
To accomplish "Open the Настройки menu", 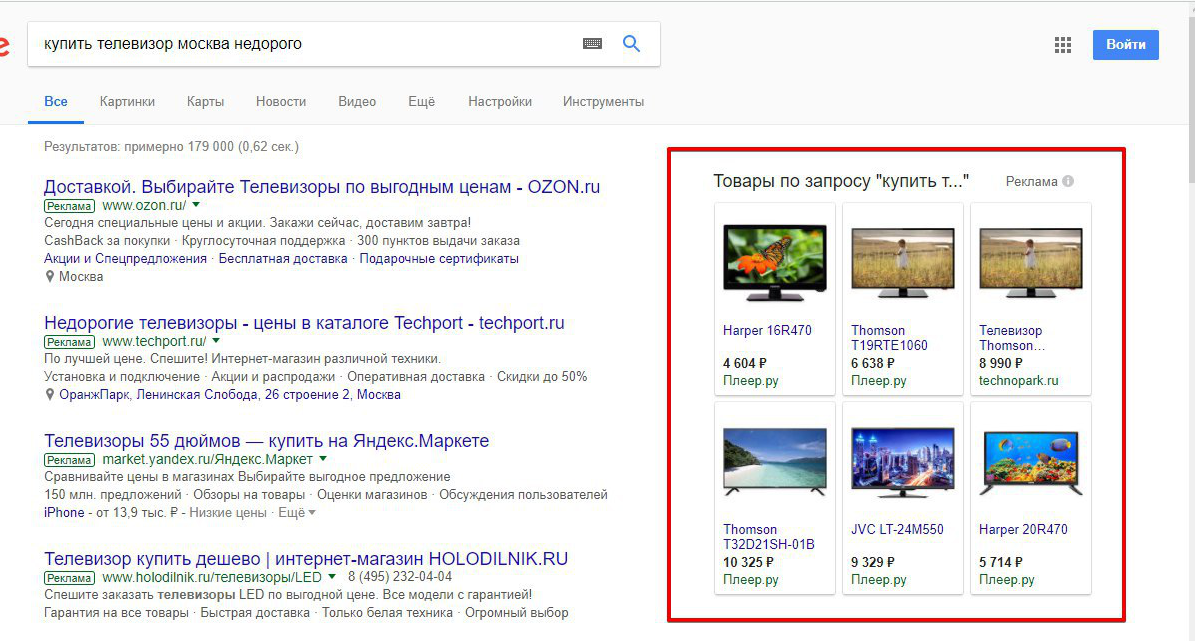I will point(500,101).
